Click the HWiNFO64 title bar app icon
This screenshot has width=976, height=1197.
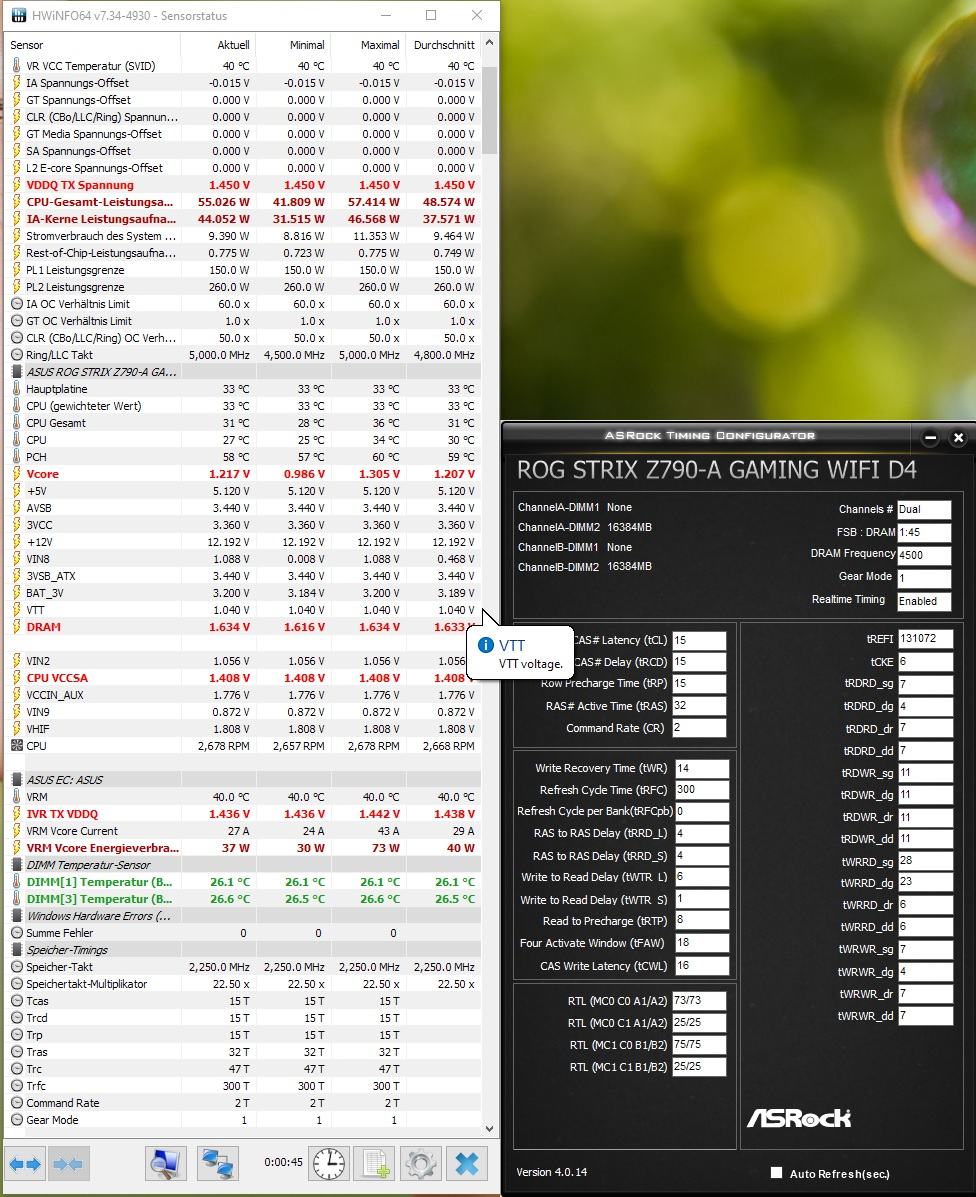[18, 15]
